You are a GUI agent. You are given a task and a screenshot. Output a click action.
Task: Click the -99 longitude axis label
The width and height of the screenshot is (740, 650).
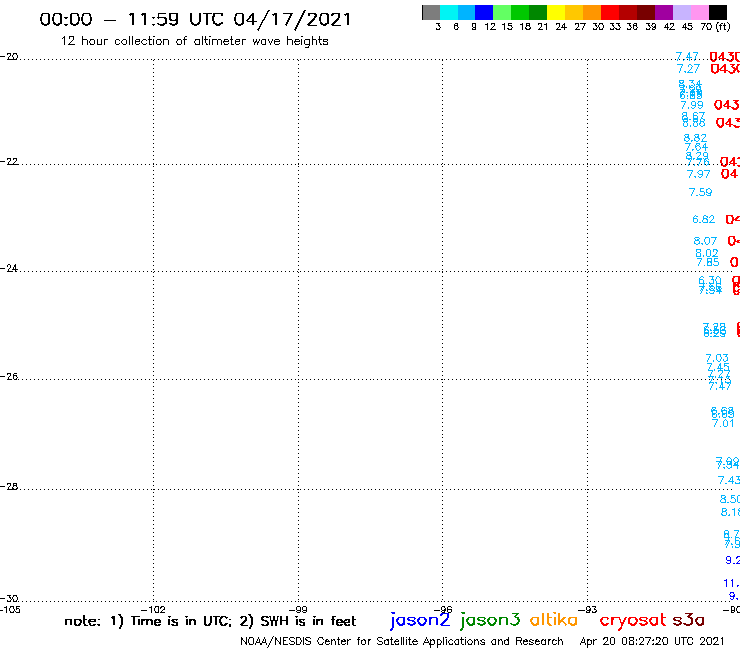tap(298, 609)
